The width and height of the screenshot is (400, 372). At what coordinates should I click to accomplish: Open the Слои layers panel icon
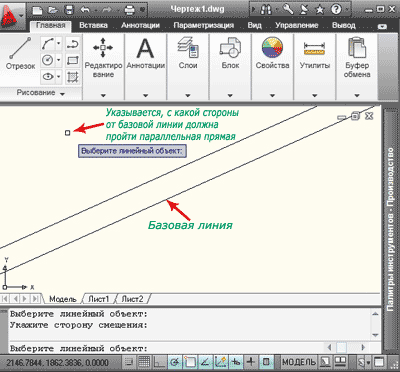pos(188,48)
